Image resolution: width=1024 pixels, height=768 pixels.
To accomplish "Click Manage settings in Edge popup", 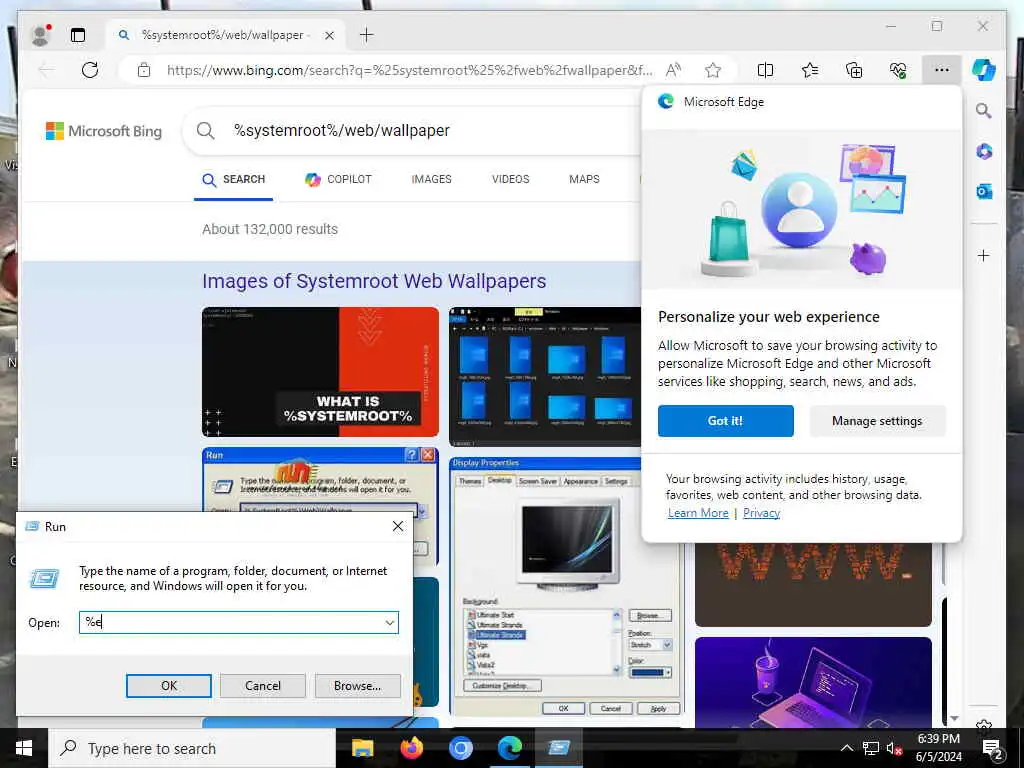I will coord(877,421).
